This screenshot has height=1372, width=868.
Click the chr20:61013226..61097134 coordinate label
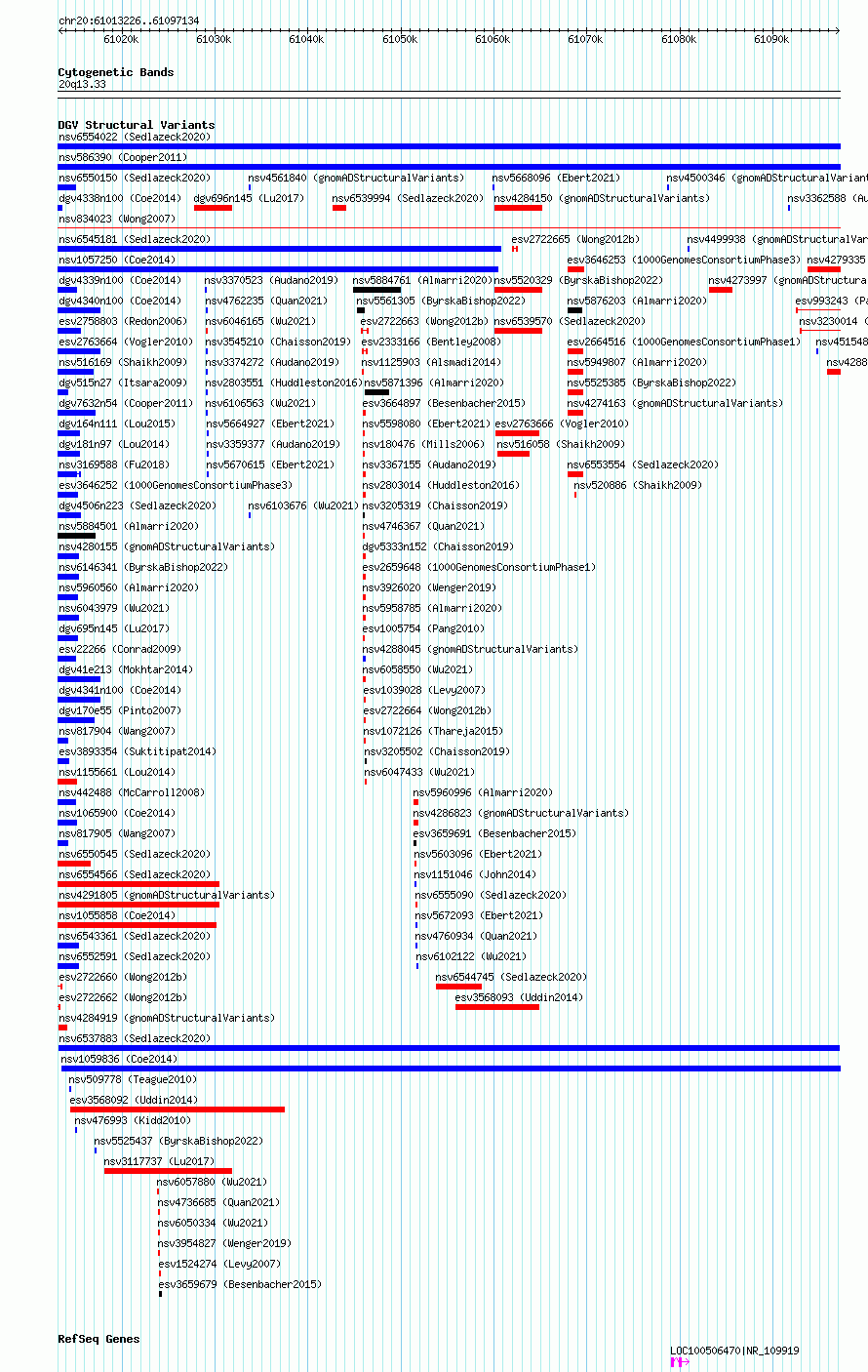[x=129, y=20]
